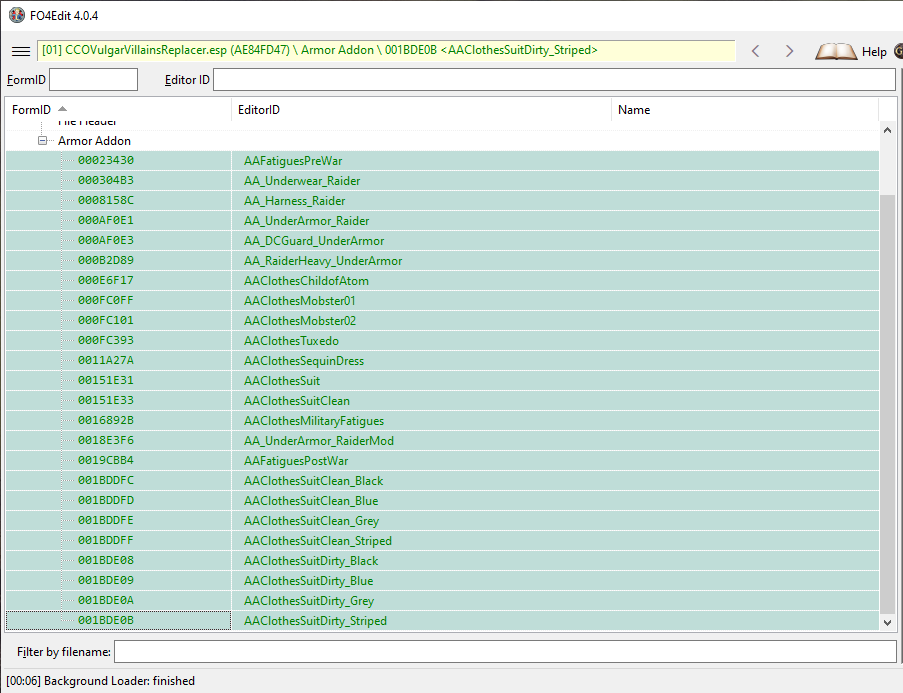
Task: Click AAClothesTuxedo editor ID
Action: pyautogui.click(x=291, y=341)
